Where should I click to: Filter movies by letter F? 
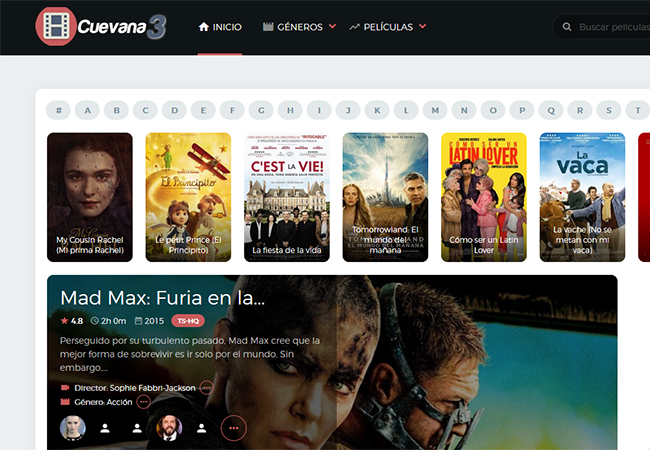tap(232, 110)
